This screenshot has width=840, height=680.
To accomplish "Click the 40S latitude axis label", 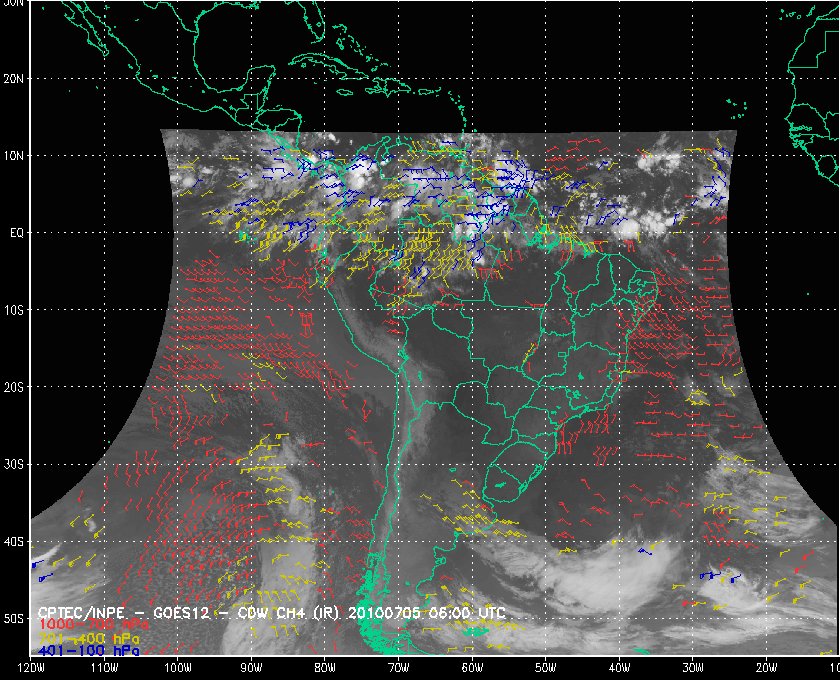I will [x=15, y=542].
